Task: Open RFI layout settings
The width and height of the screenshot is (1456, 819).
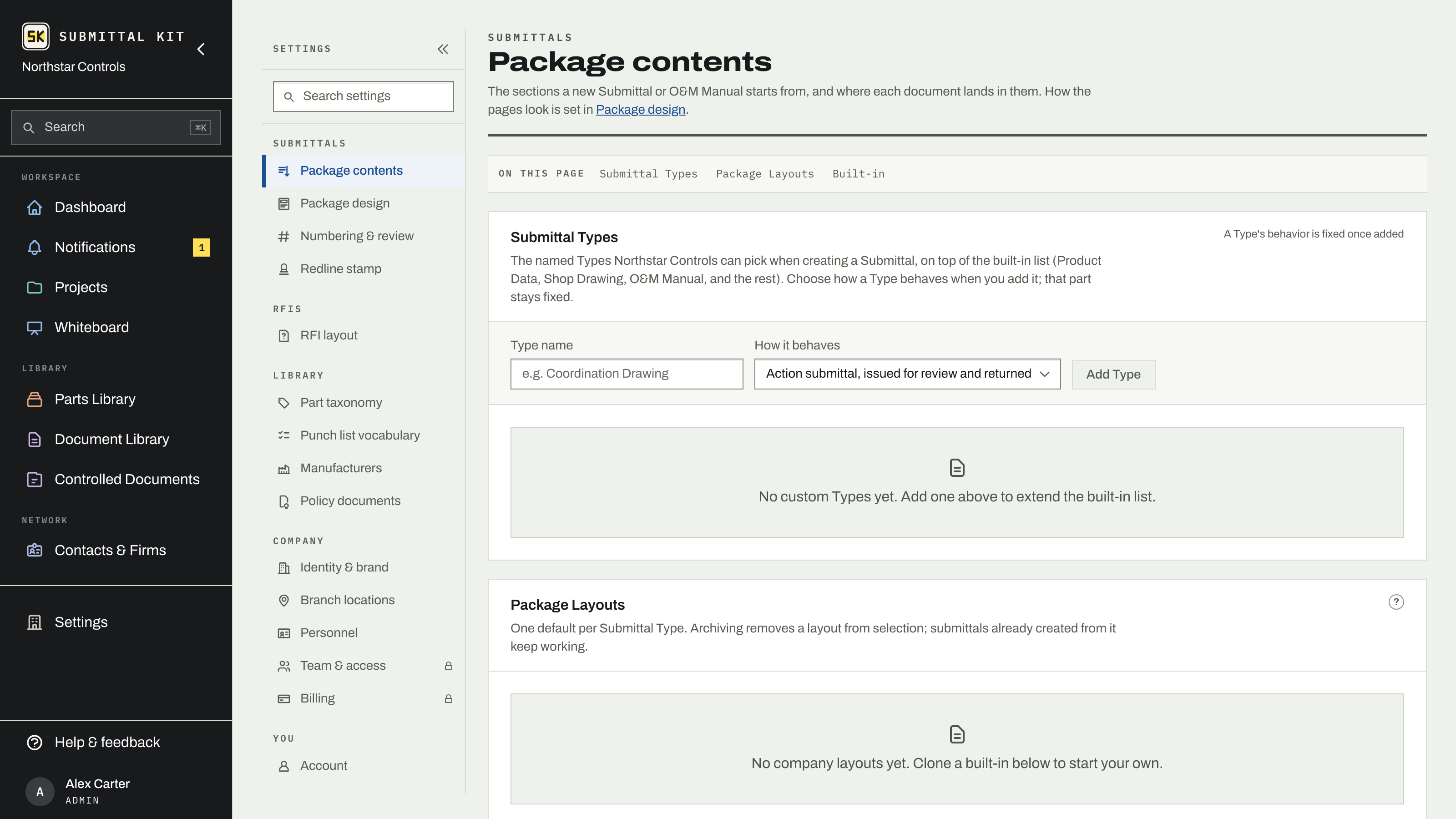Action: (364, 336)
